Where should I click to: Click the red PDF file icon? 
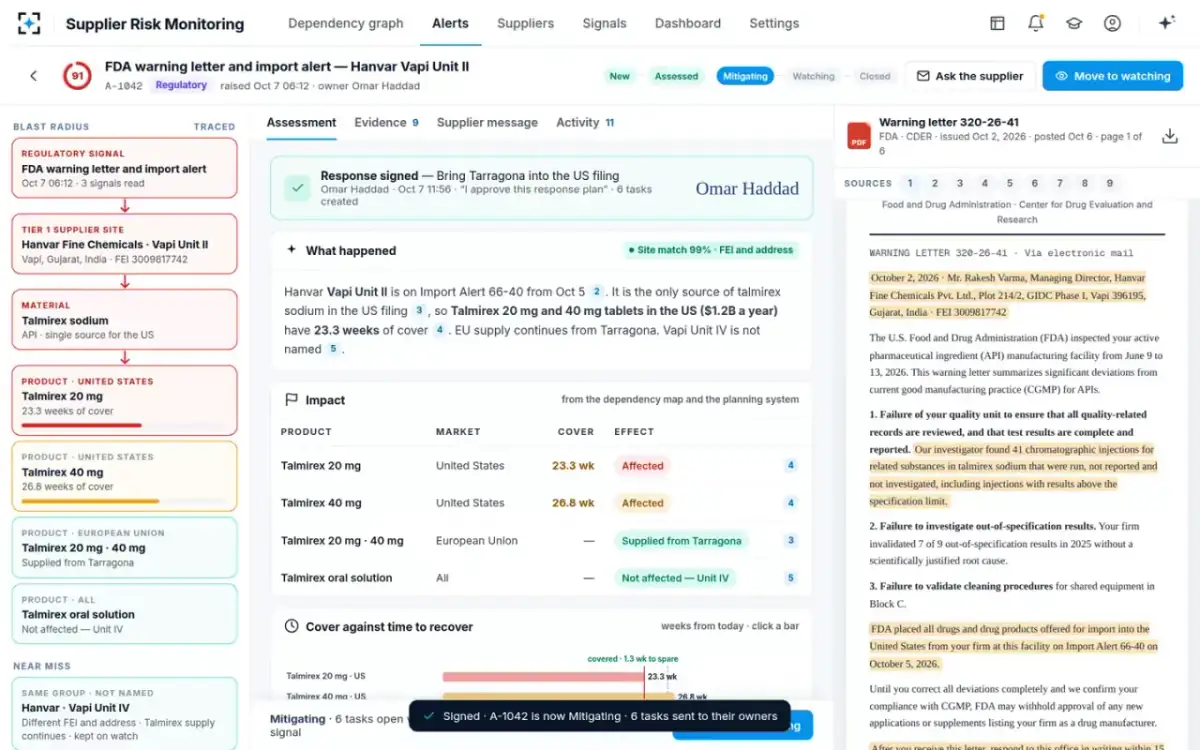point(858,136)
